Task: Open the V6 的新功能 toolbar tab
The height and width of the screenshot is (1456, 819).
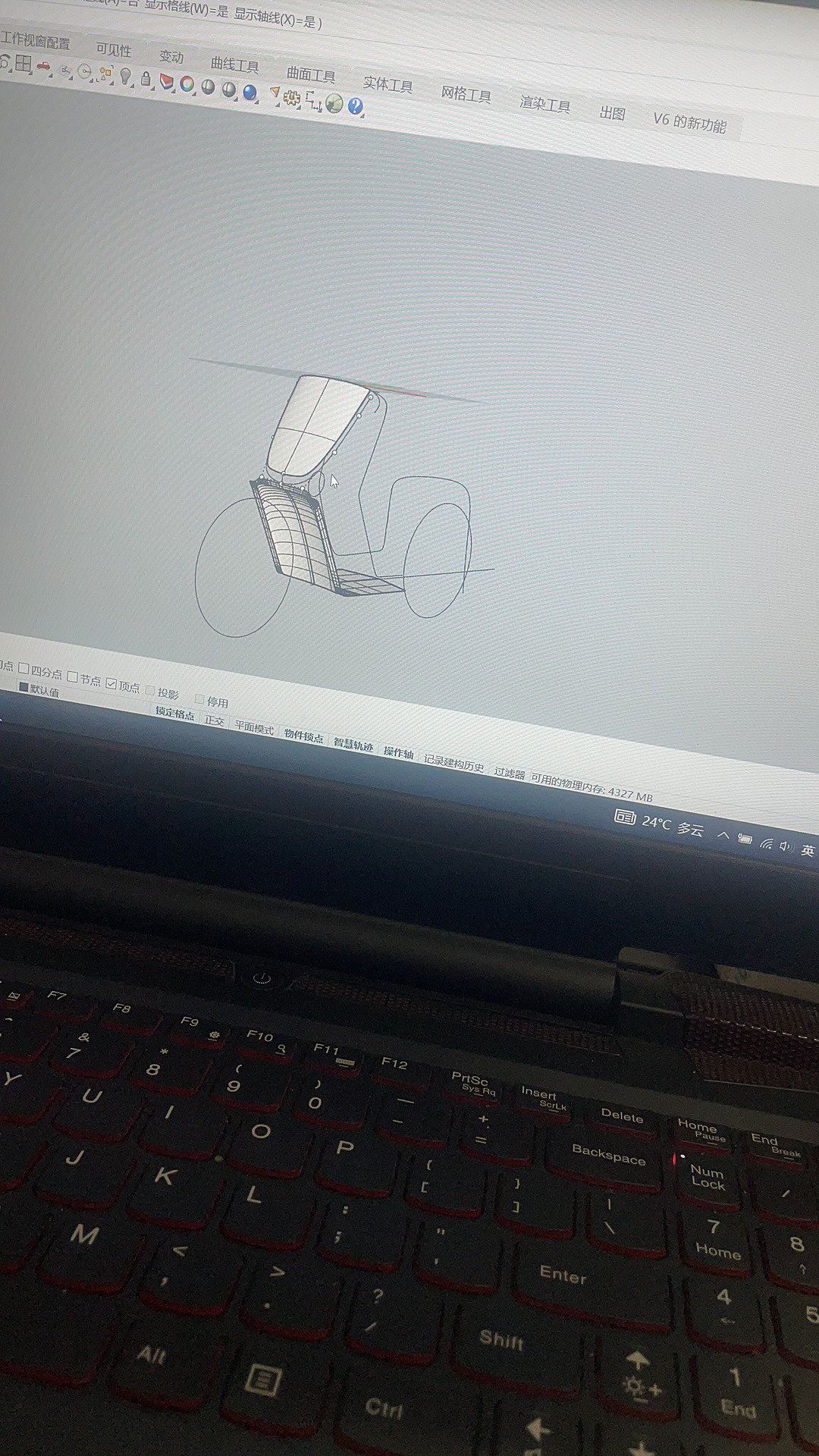Action: tap(689, 124)
